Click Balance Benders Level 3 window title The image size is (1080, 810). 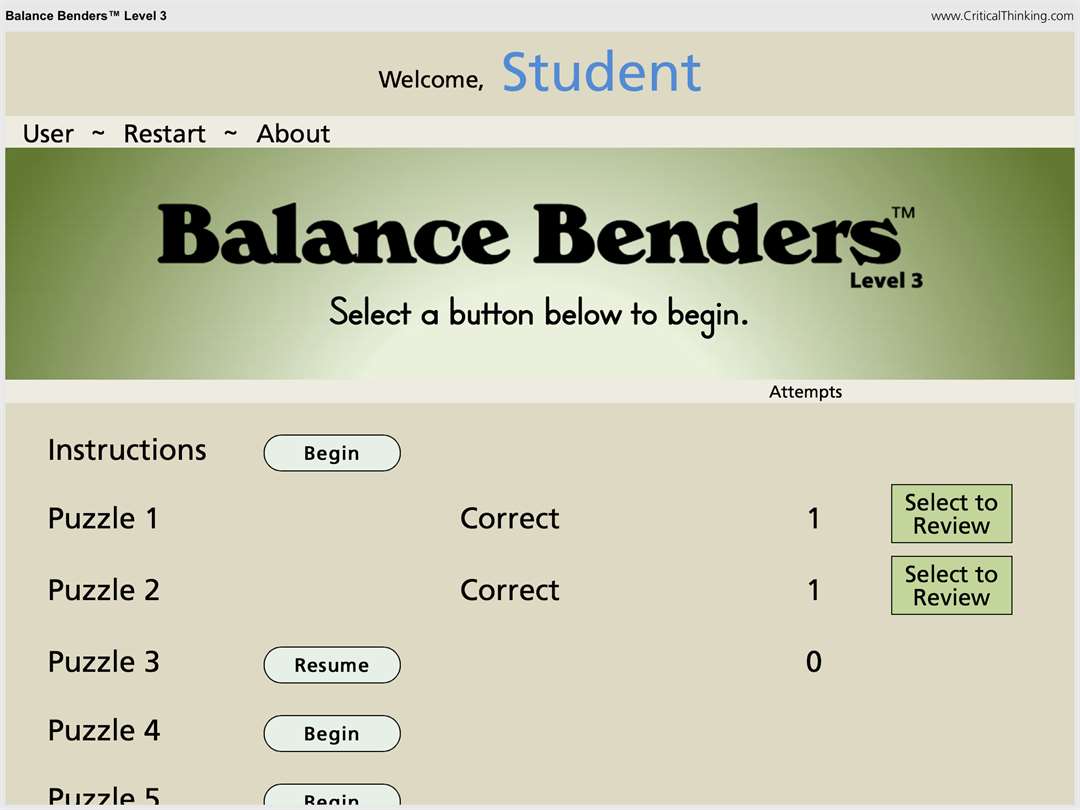point(86,16)
